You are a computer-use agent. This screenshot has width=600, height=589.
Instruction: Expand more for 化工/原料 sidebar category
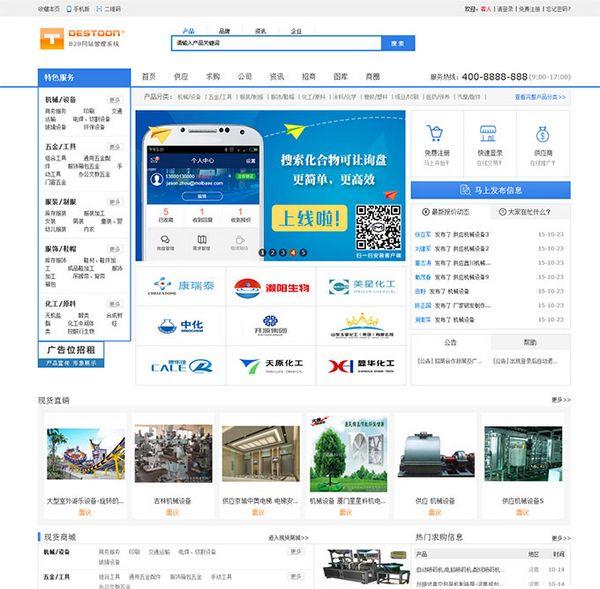coord(114,304)
